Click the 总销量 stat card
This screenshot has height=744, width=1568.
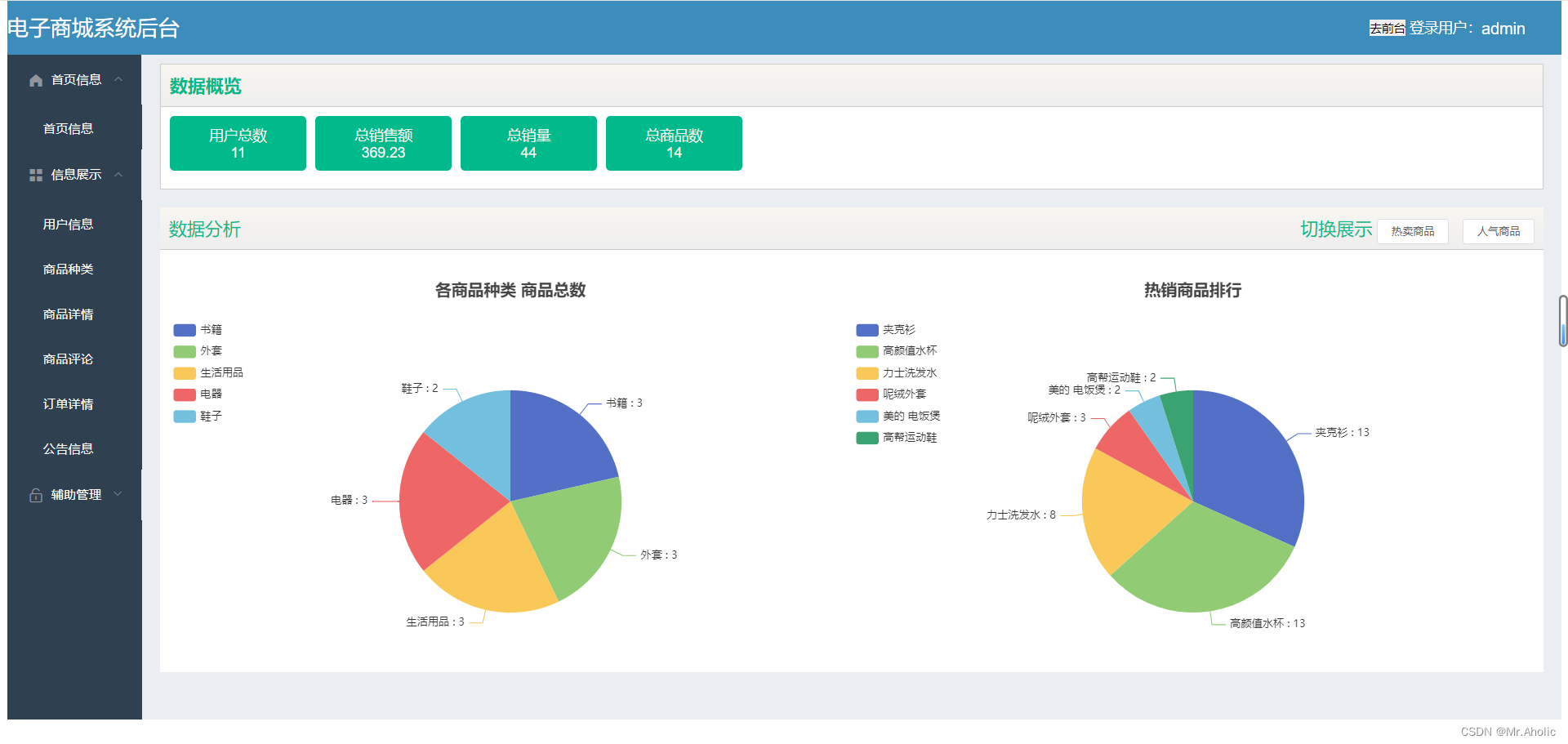pyautogui.click(x=528, y=143)
